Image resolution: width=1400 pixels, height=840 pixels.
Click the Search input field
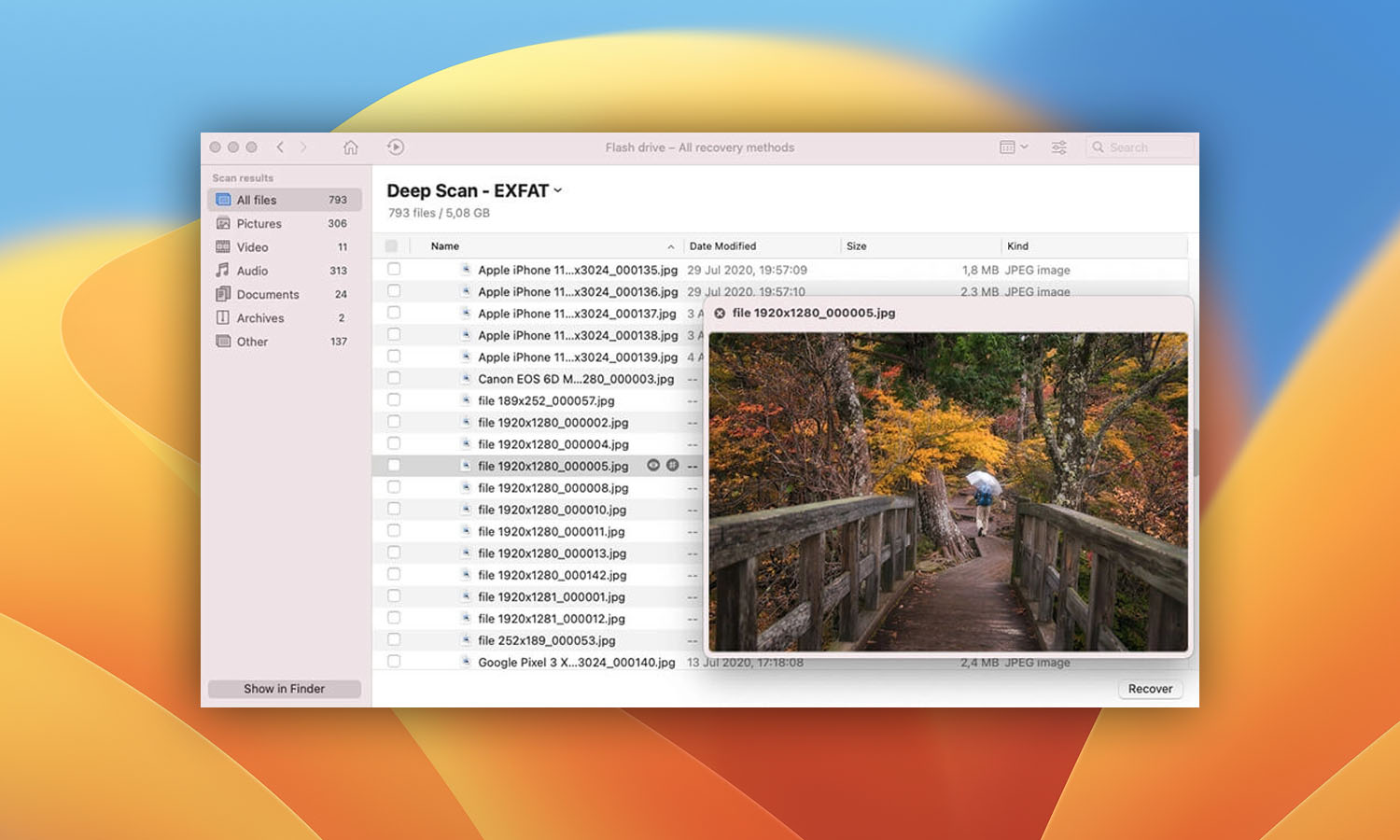point(1140,147)
